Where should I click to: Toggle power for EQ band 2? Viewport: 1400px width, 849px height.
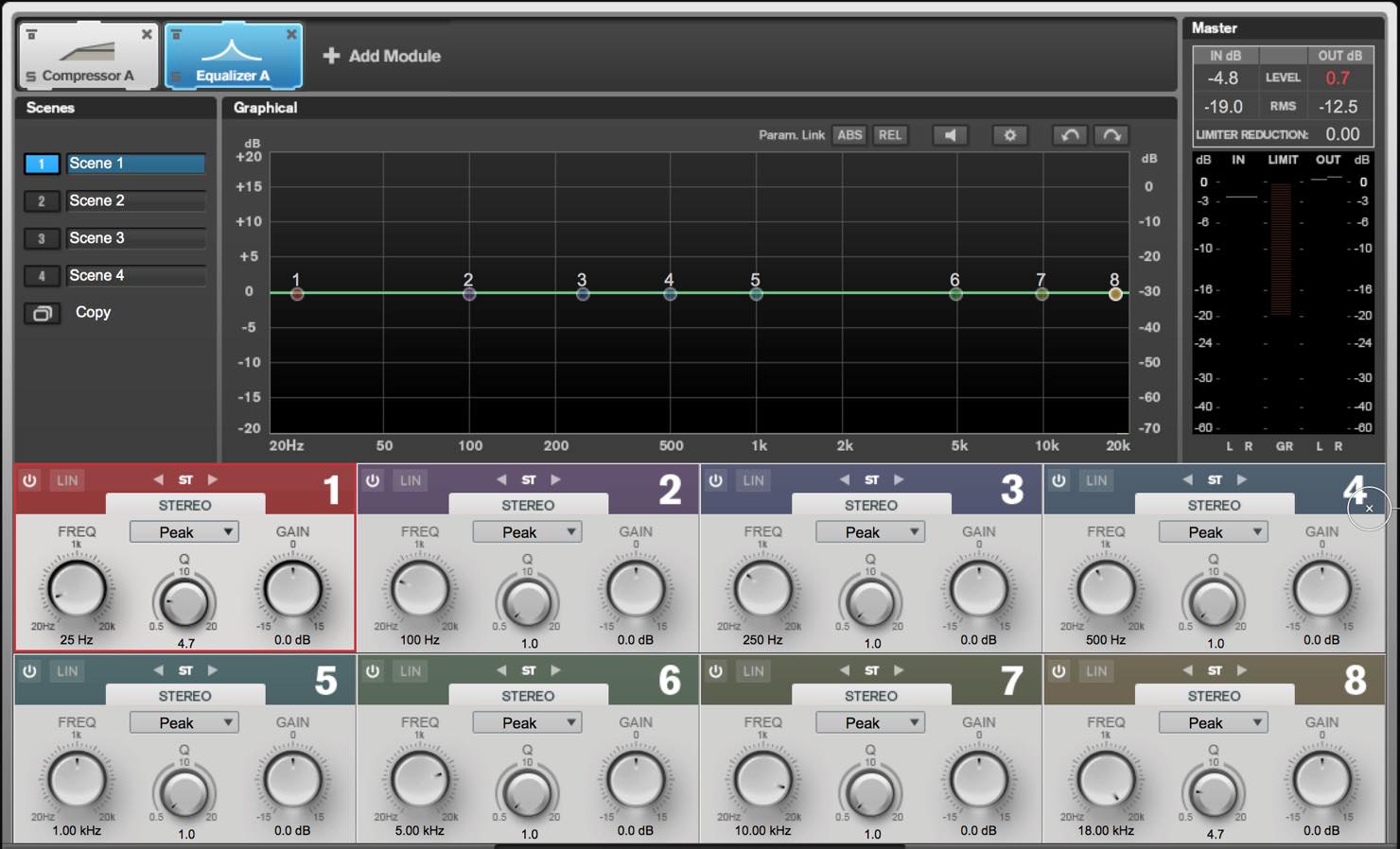374,480
